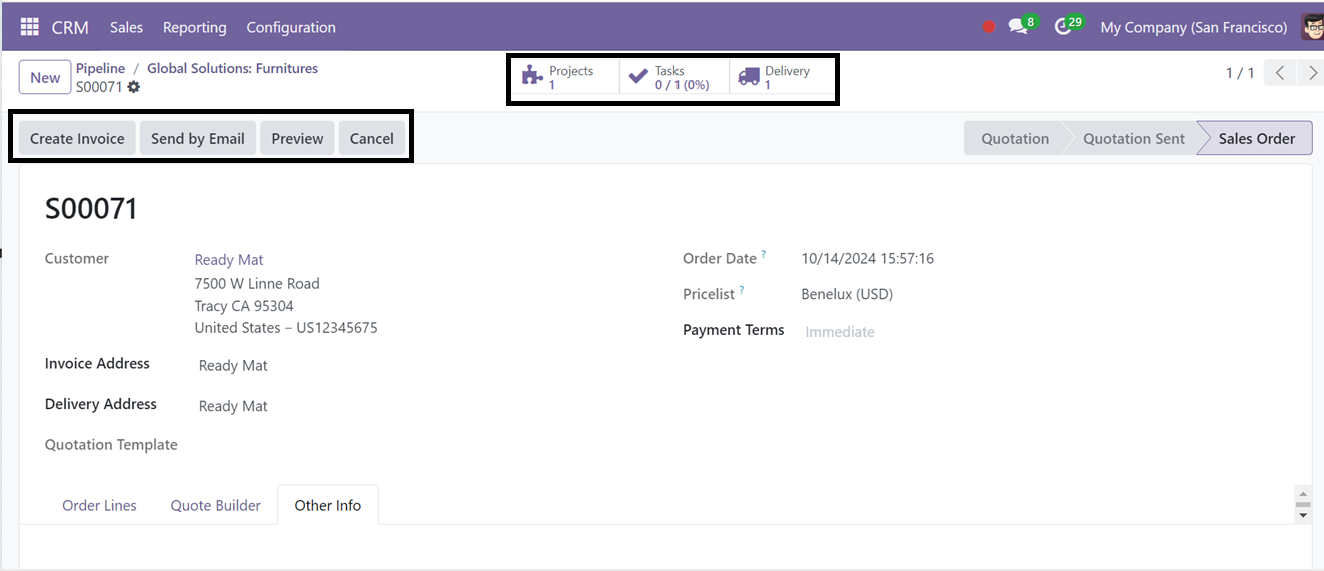Click the Tasks checkmark icon
1324x571 pixels.
[x=638, y=77]
